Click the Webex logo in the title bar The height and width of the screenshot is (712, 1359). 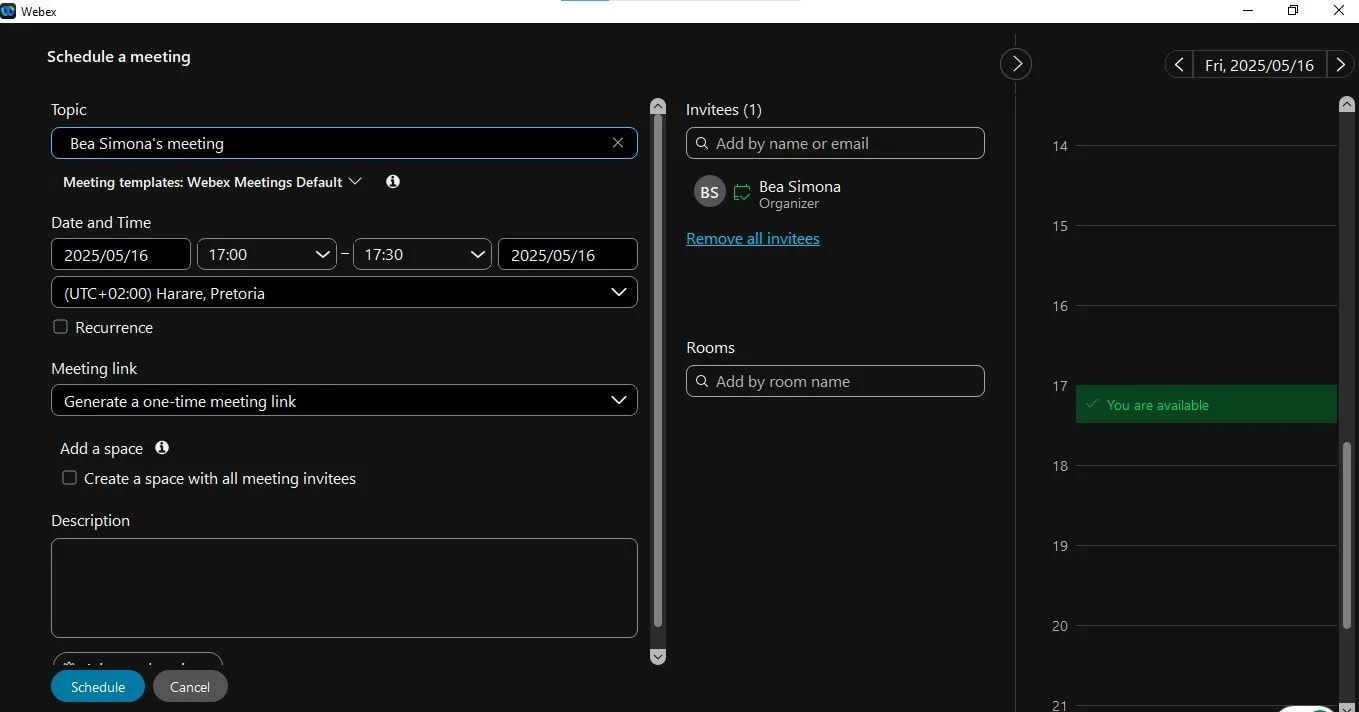point(10,11)
